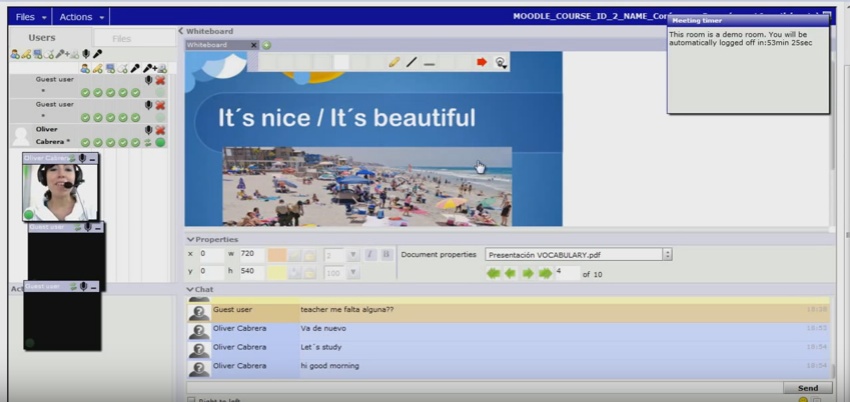Viewport: 850px width, 402px height.
Task: Switch to the Users tab
Action: (x=42, y=38)
